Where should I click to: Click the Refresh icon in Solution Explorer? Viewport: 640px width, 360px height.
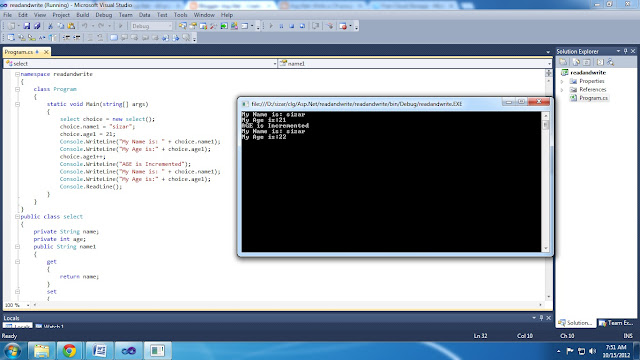pyautogui.click(x=587, y=62)
